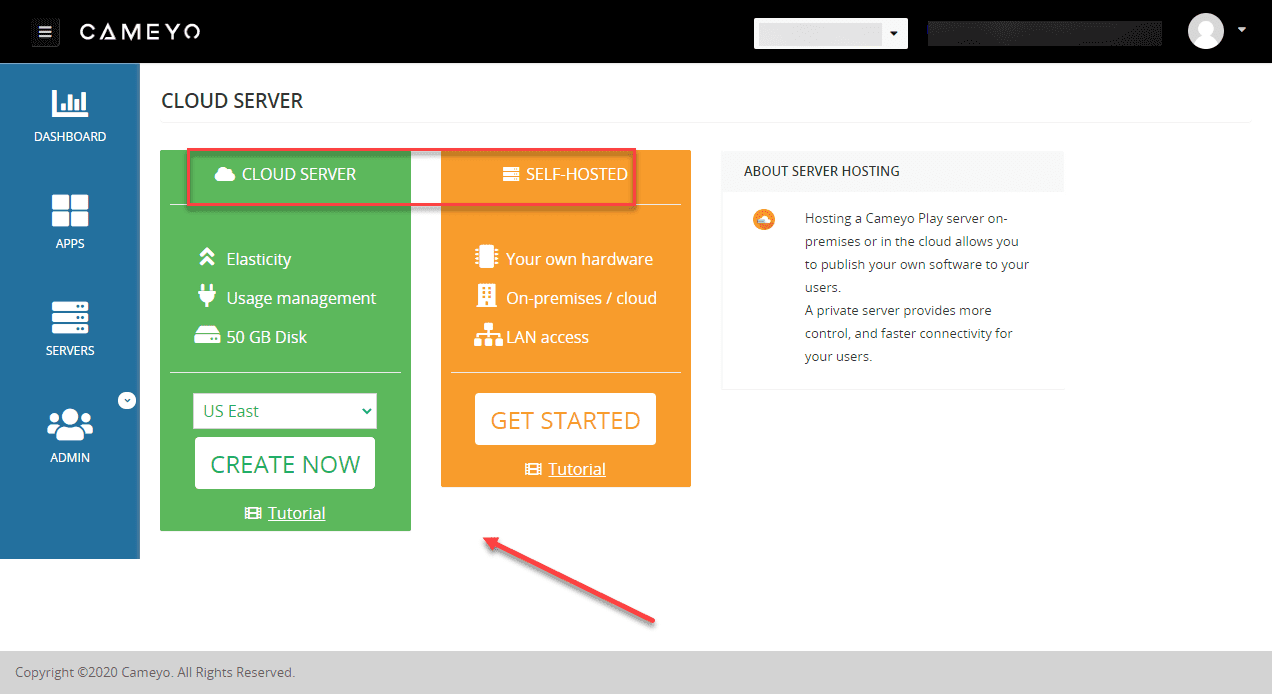Click the Get Started button

coord(565,419)
